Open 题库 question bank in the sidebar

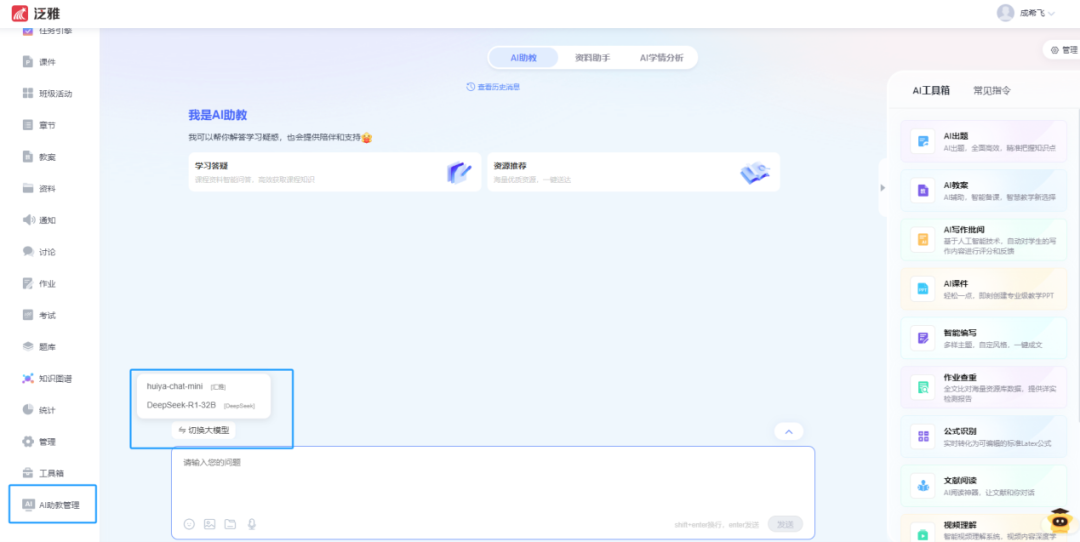click(x=39, y=346)
